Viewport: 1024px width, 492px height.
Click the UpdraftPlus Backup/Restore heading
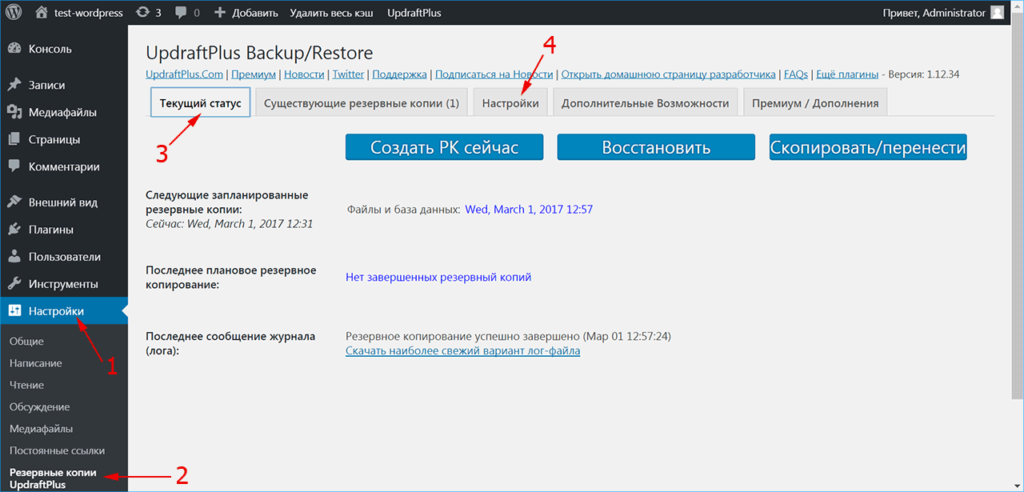coord(259,52)
